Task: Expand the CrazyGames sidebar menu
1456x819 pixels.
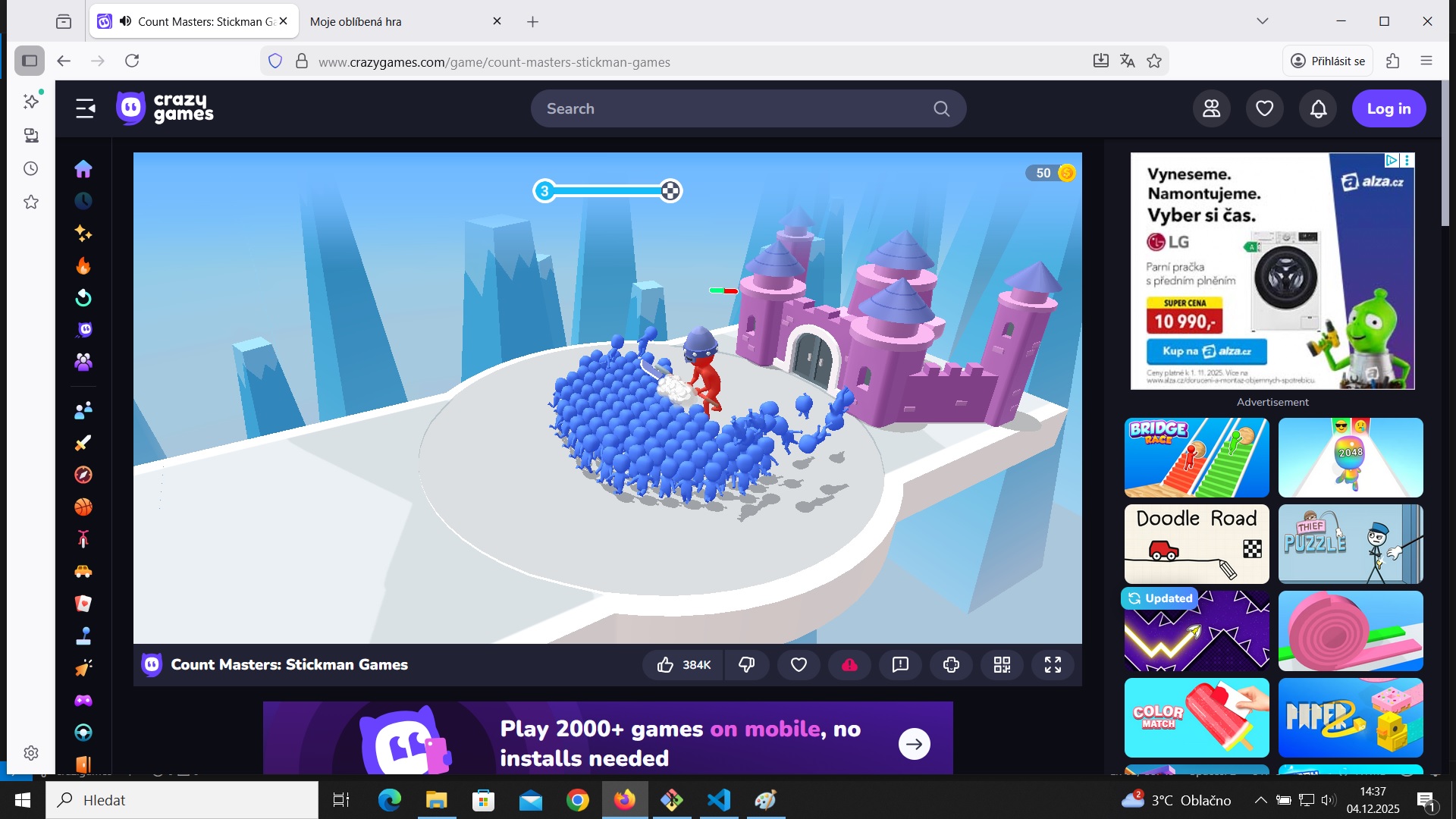Action: pyautogui.click(x=85, y=108)
